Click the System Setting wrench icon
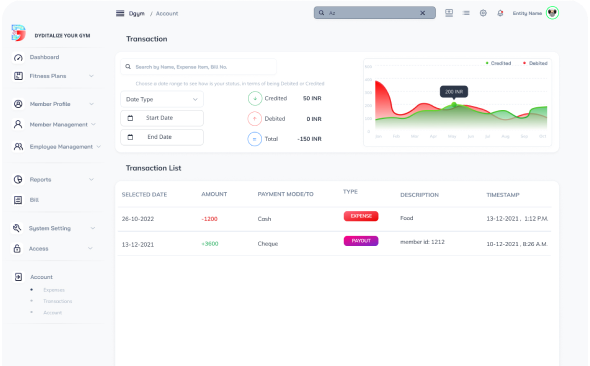Image resolution: width=590 pixels, height=366 pixels. 17,228
